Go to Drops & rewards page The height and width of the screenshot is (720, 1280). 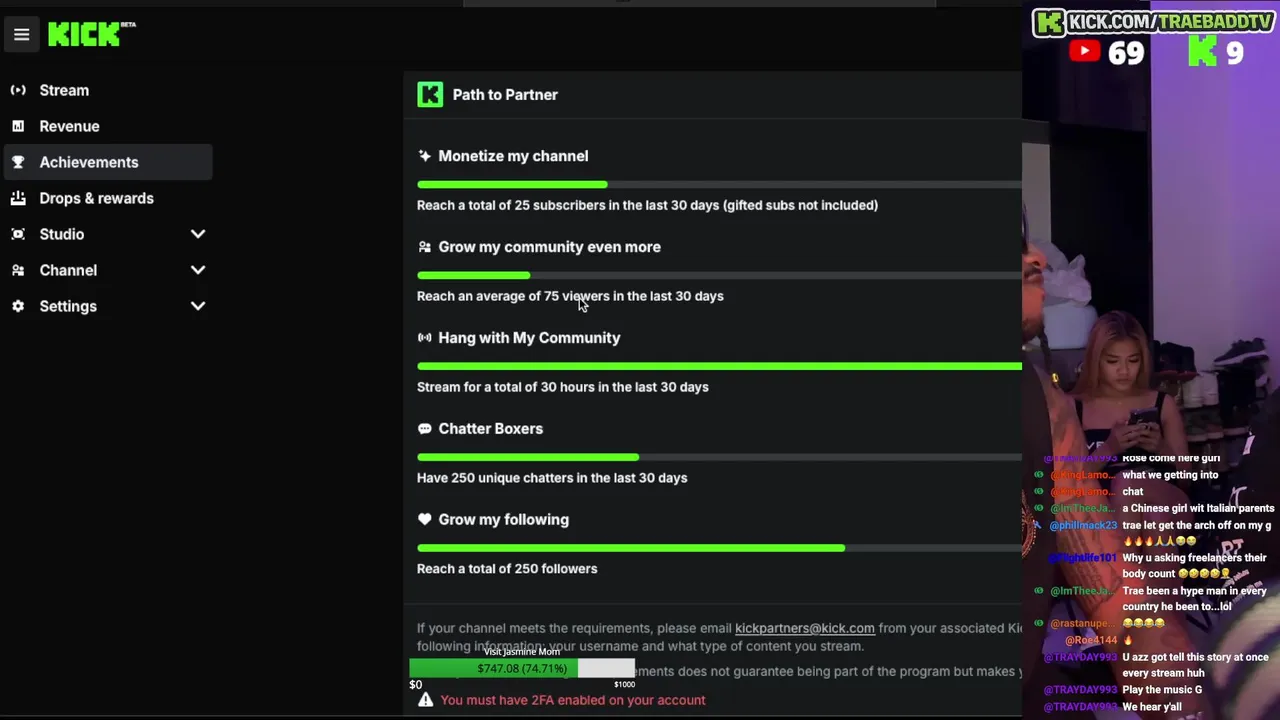[x=96, y=198]
